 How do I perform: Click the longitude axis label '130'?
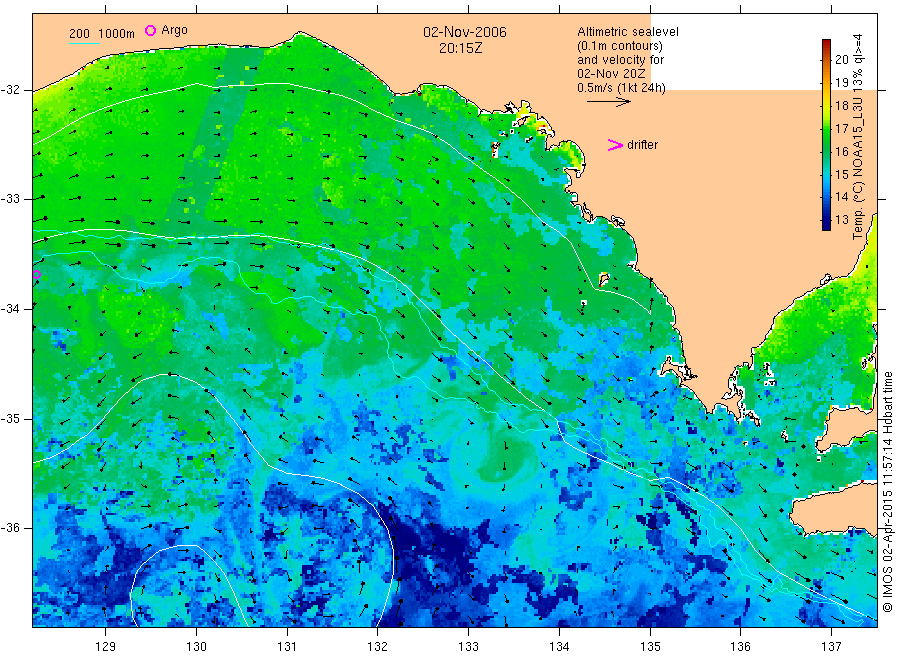[x=196, y=646]
